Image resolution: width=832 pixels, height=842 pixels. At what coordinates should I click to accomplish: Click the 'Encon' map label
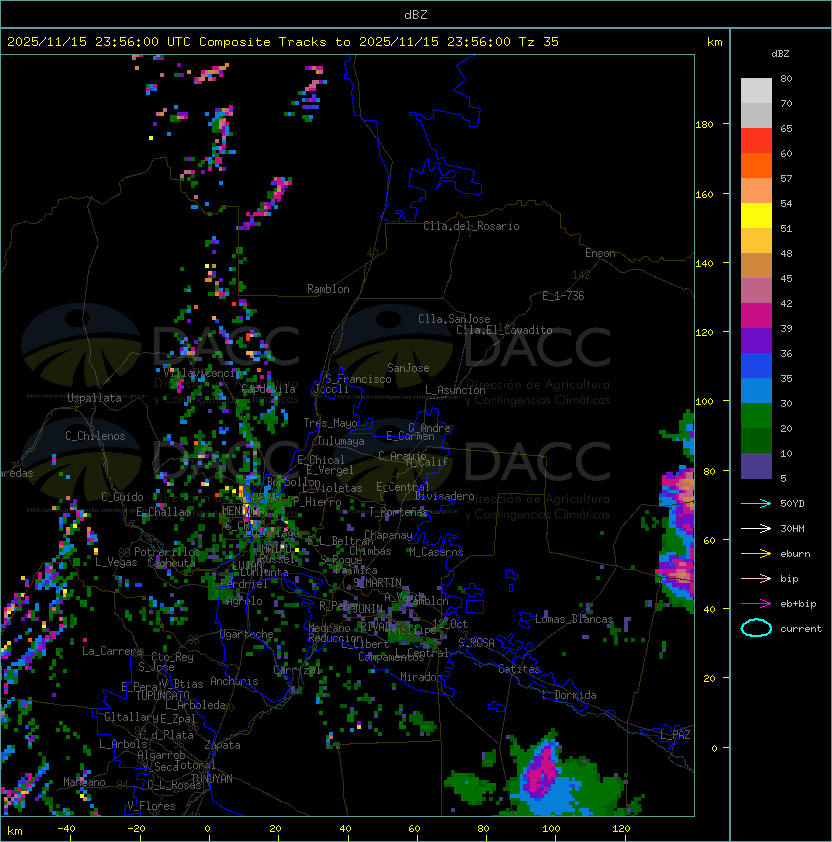(600, 253)
